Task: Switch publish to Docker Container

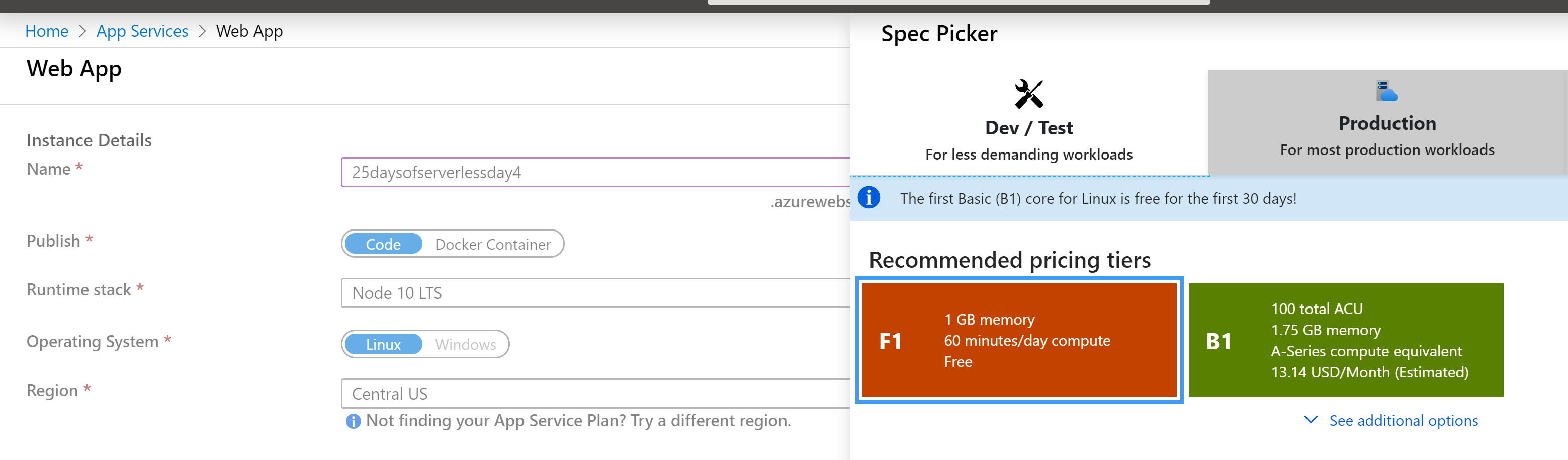Action: coord(492,244)
